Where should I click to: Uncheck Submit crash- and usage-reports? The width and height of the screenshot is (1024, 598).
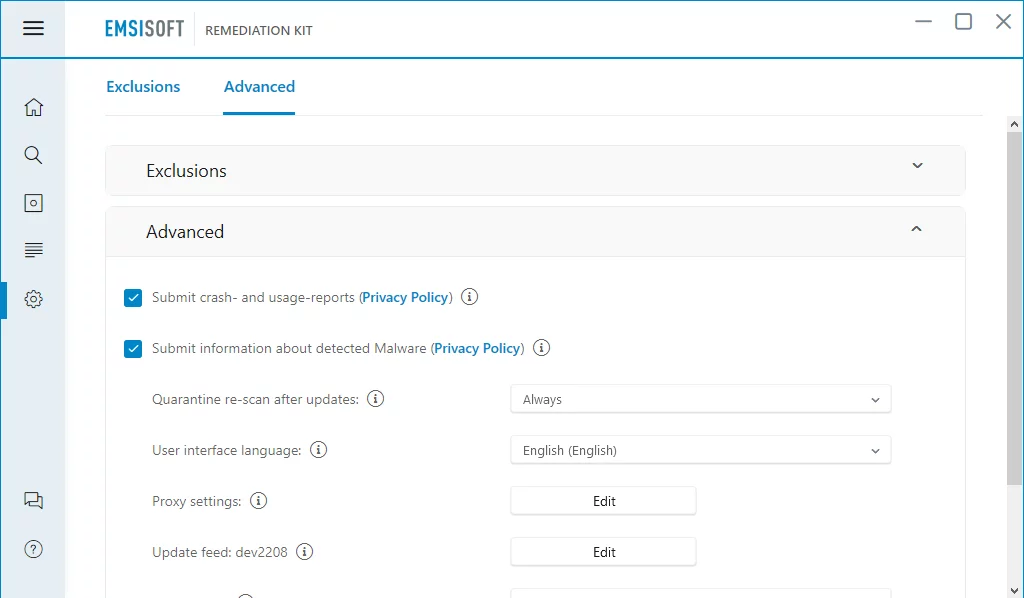(133, 298)
